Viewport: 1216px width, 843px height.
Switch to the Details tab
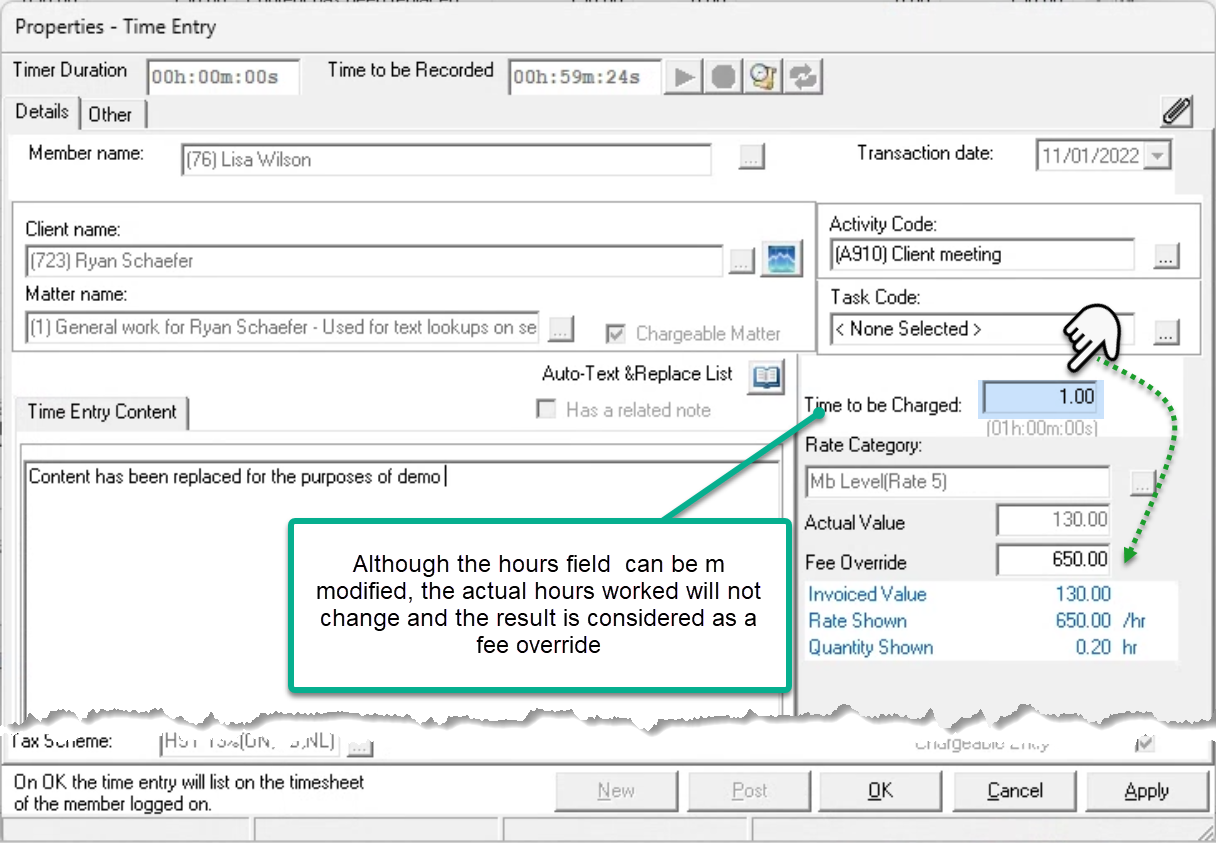pyautogui.click(x=42, y=112)
